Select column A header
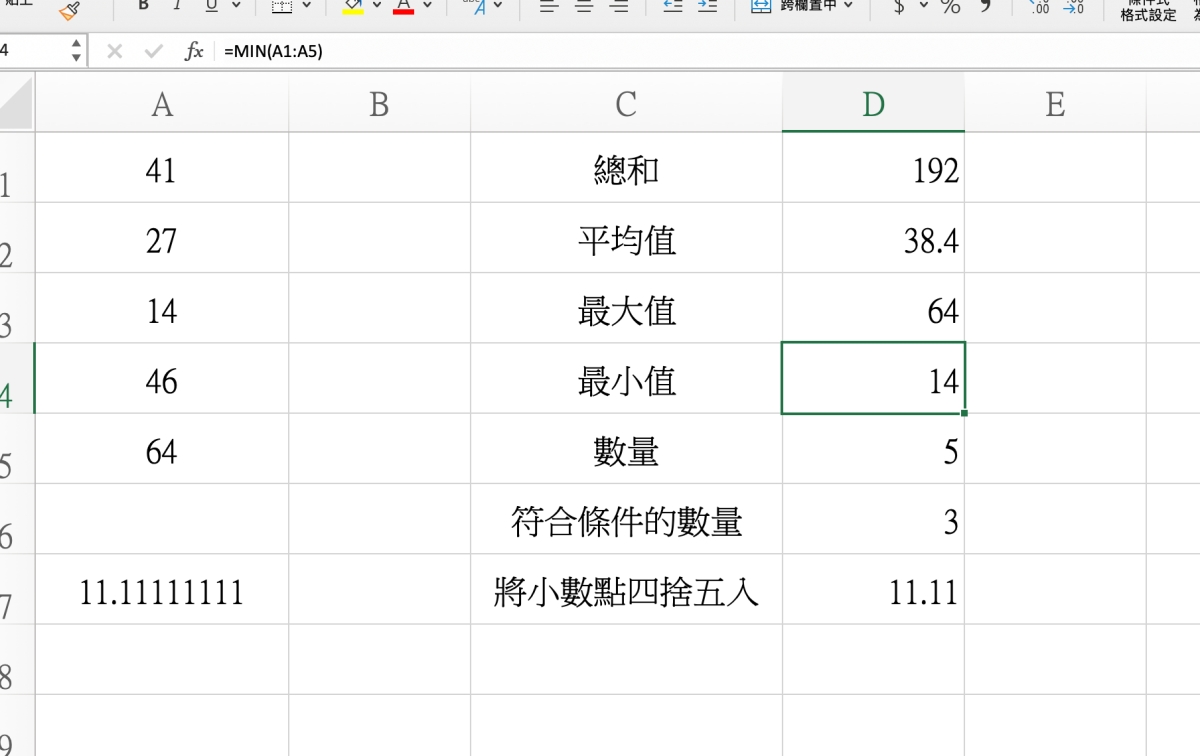1200x756 pixels. pos(162,104)
